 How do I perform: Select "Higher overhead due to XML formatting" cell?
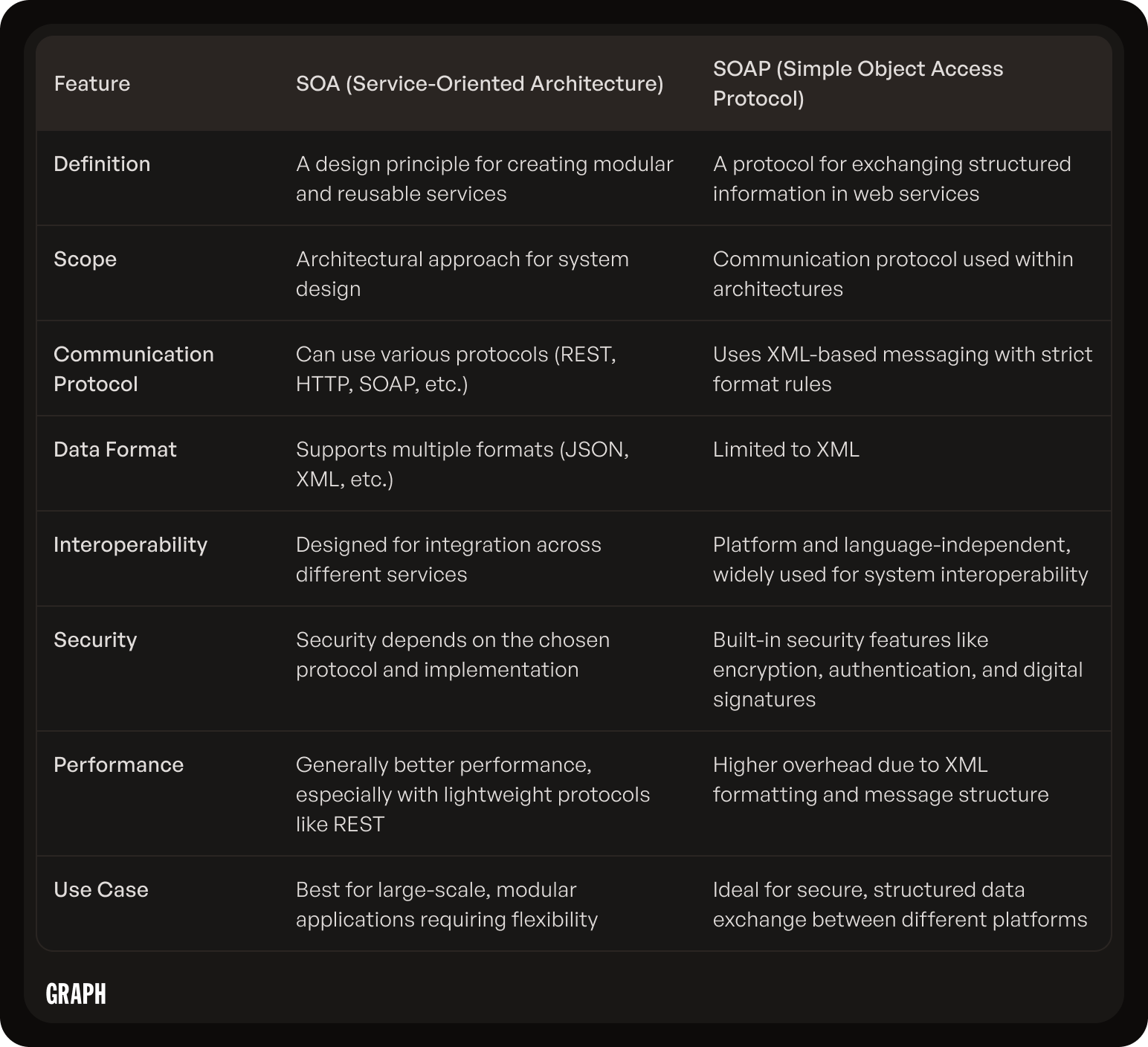pyautogui.click(x=880, y=779)
